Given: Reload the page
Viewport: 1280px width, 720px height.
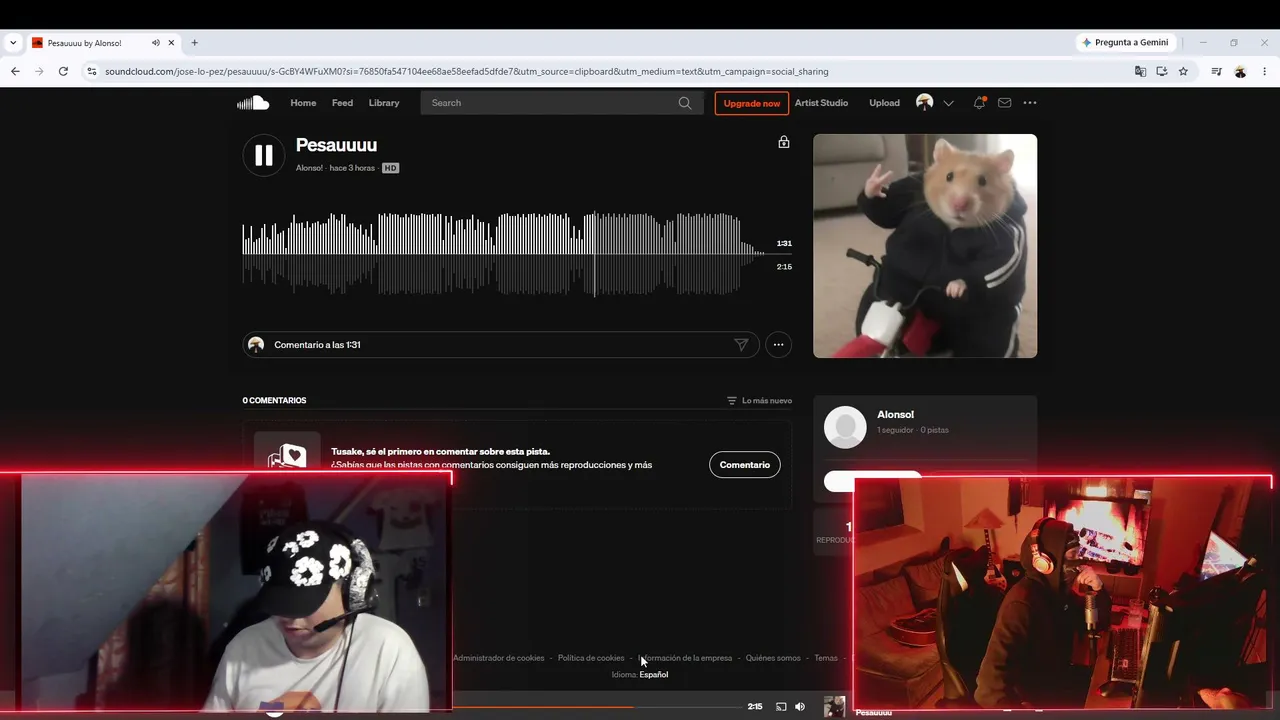Looking at the screenshot, I should click(x=63, y=71).
